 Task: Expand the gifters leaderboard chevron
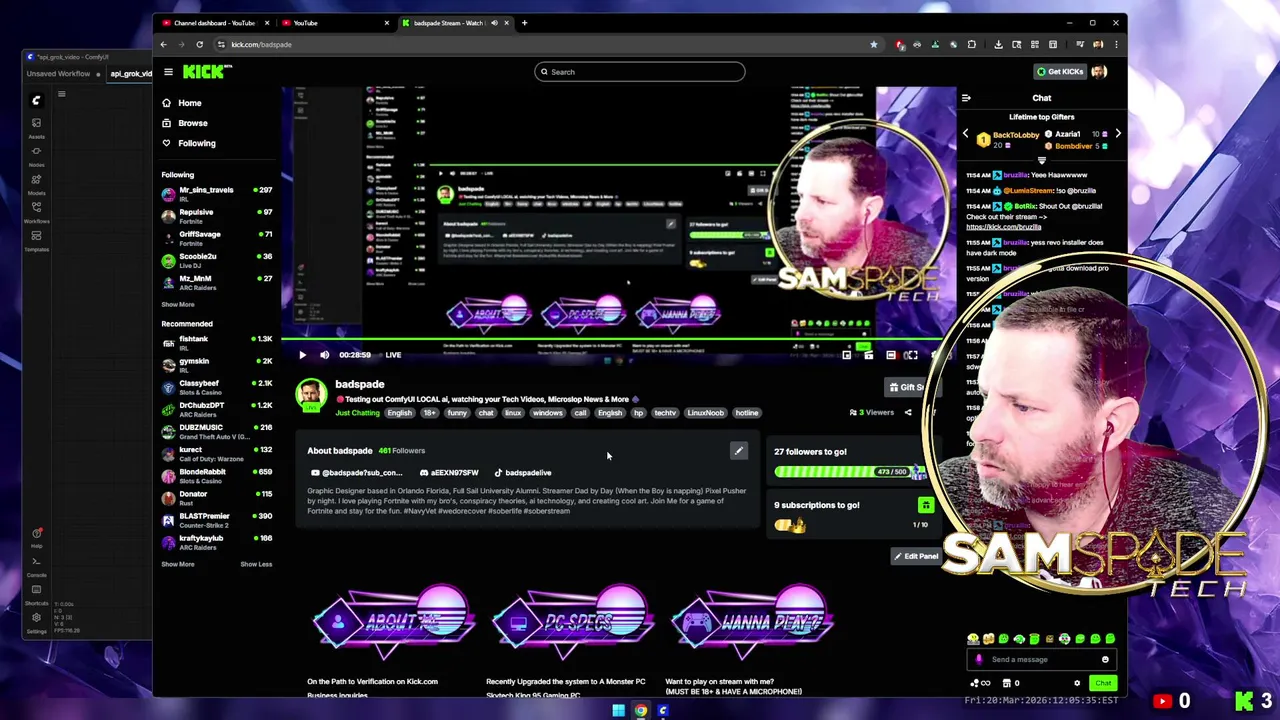(1041, 159)
